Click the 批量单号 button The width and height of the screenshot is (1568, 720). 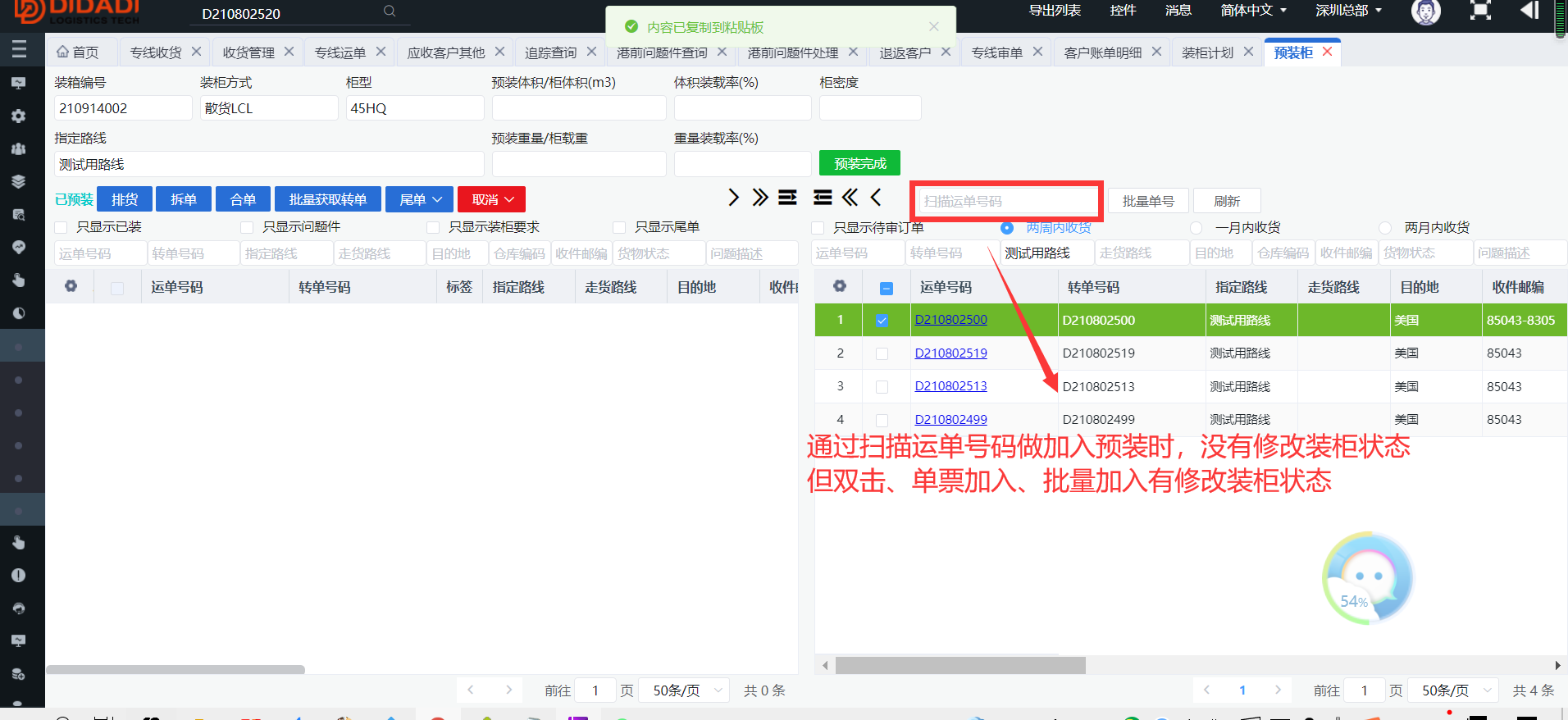point(1148,201)
